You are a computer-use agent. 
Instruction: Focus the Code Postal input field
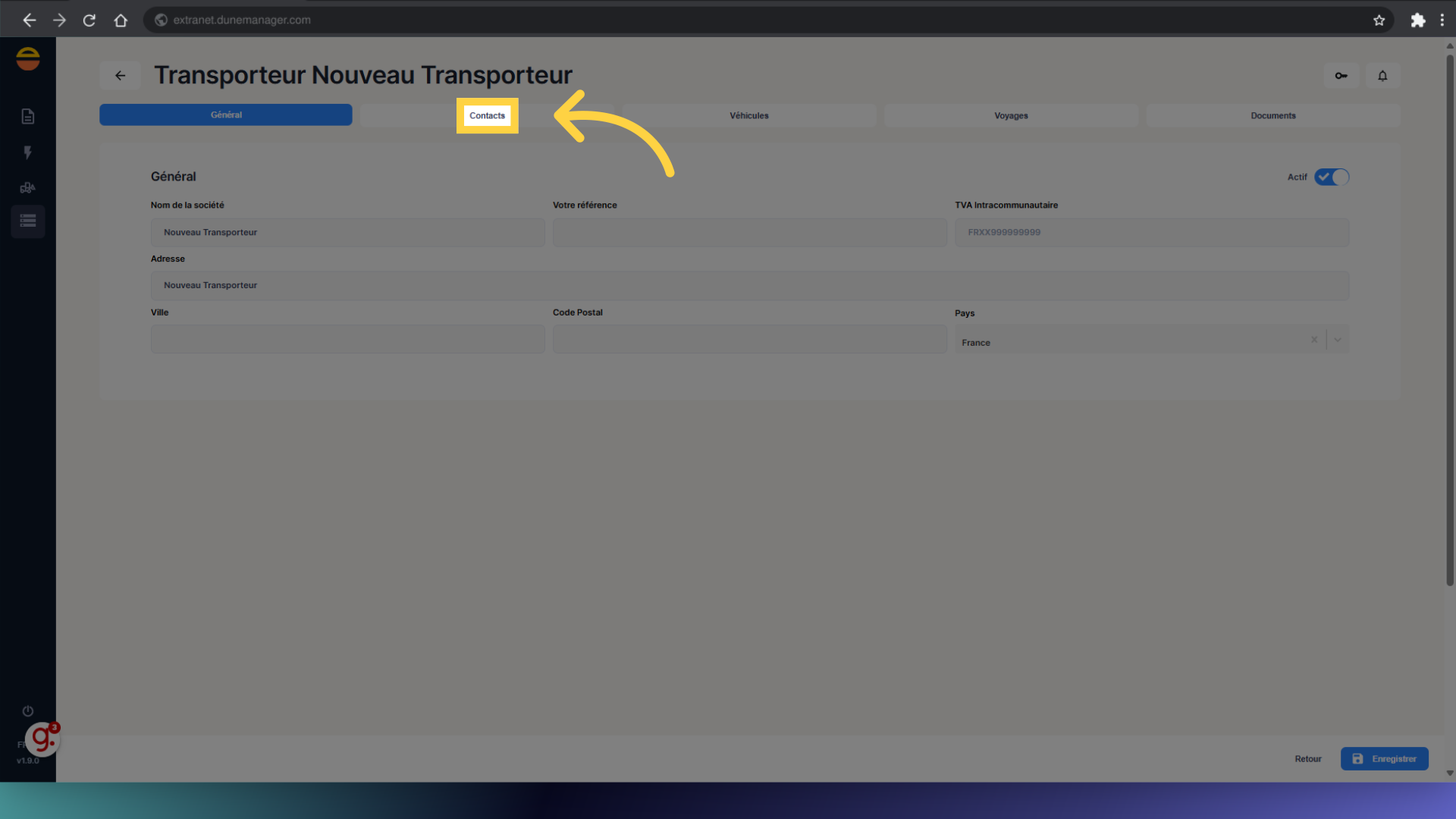[x=749, y=340]
